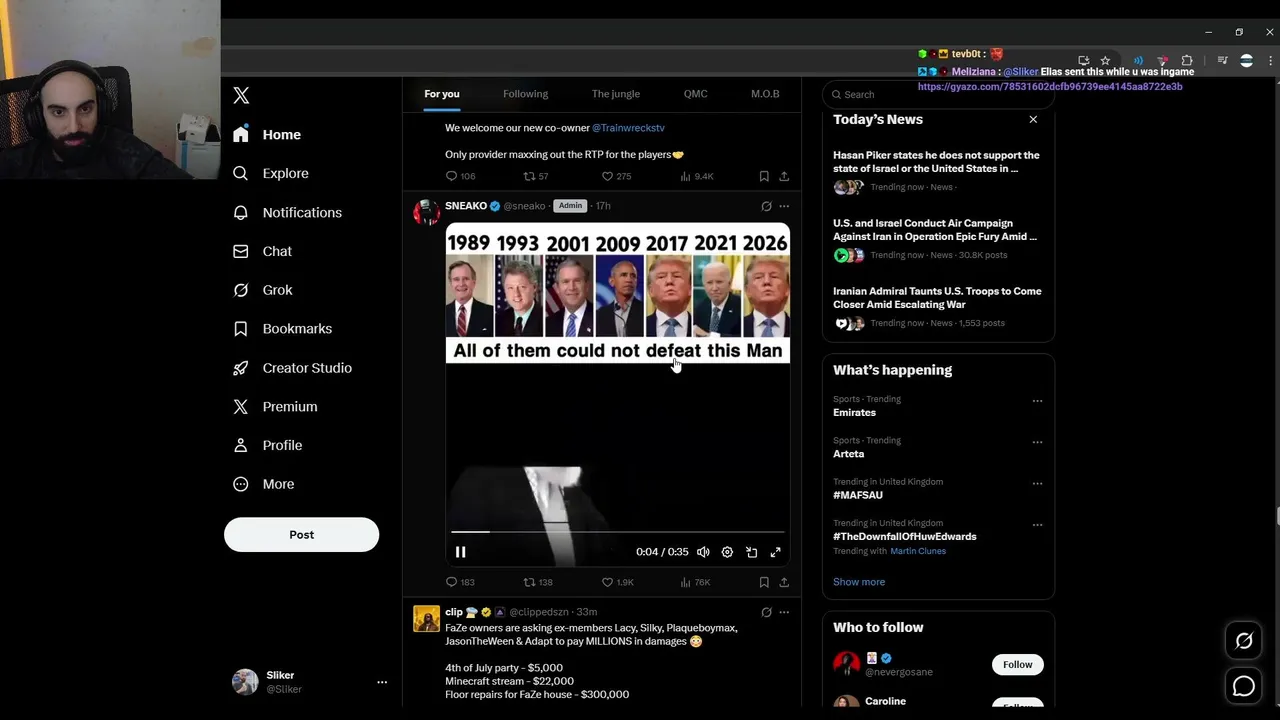This screenshot has width=1280, height=720.
Task: Open @Trainwreckstv mention link
Action: [628, 128]
